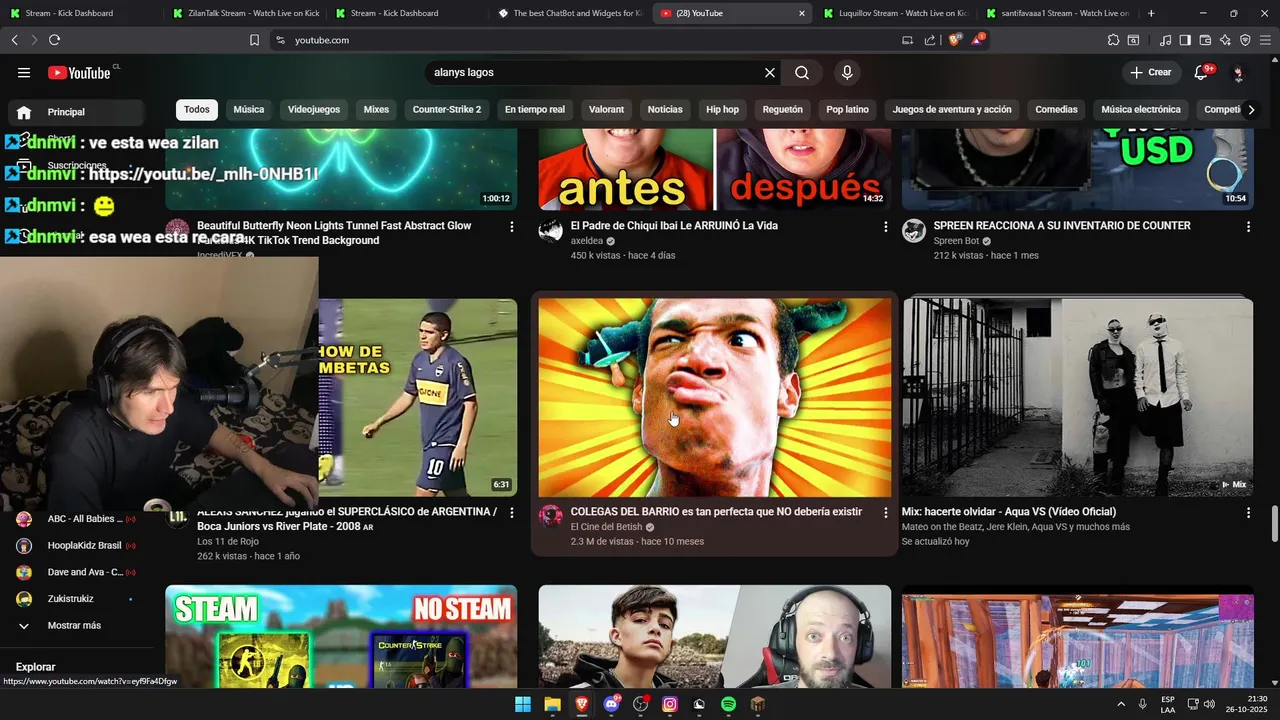Open HooplaKidz Brasil subscription in sidebar
Screen dimensions: 1280x720
pyautogui.click(x=74, y=545)
